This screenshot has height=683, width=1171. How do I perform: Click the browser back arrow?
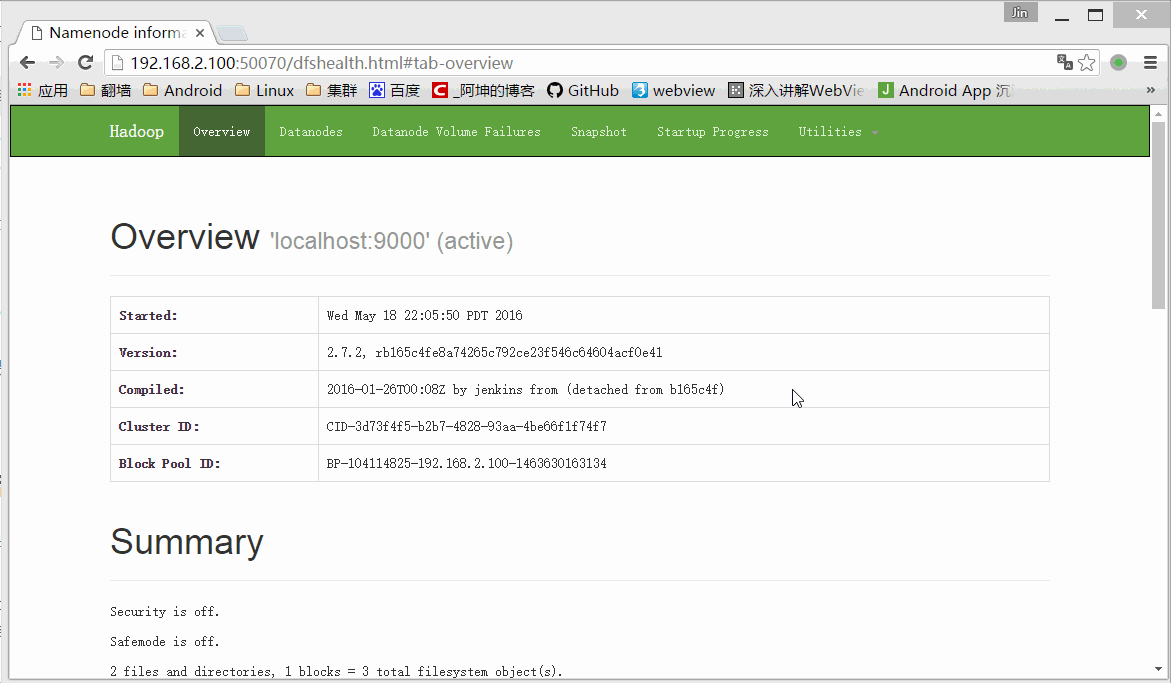[27, 62]
